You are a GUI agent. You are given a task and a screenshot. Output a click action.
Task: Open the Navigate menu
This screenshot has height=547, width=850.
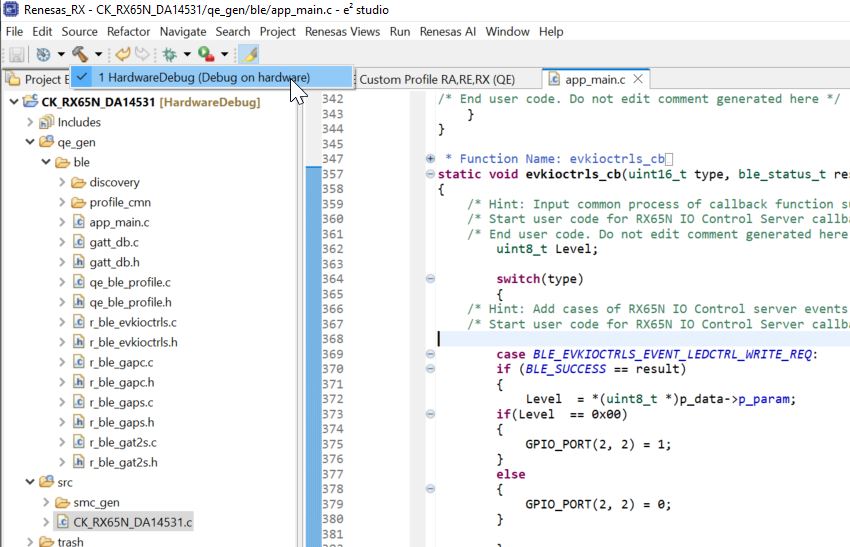pyautogui.click(x=183, y=31)
